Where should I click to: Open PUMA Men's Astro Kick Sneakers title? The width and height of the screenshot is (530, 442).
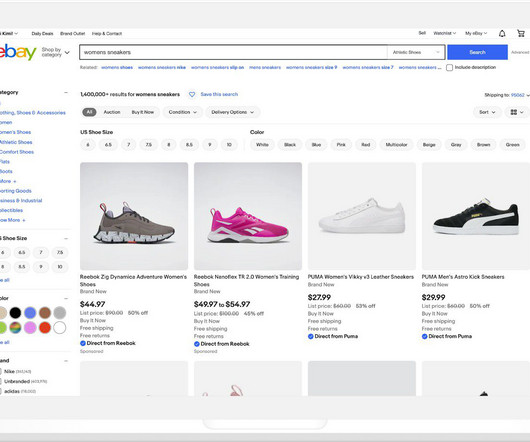pyautogui.click(x=463, y=277)
